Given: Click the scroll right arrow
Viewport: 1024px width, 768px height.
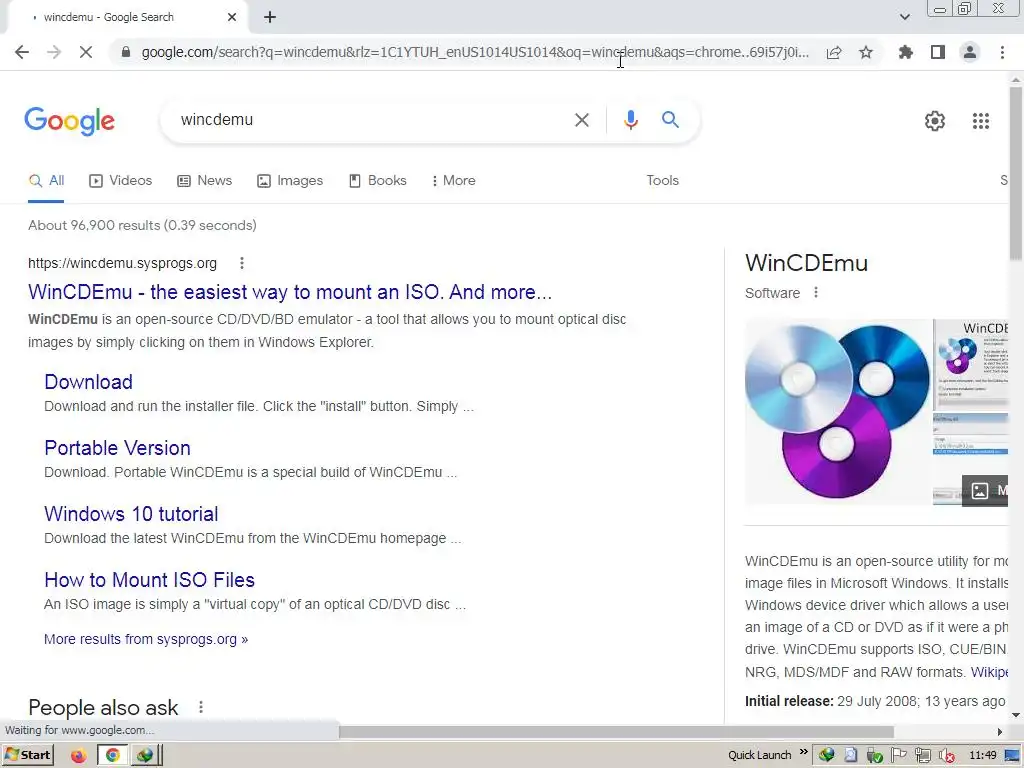Looking at the screenshot, I should [1000, 732].
